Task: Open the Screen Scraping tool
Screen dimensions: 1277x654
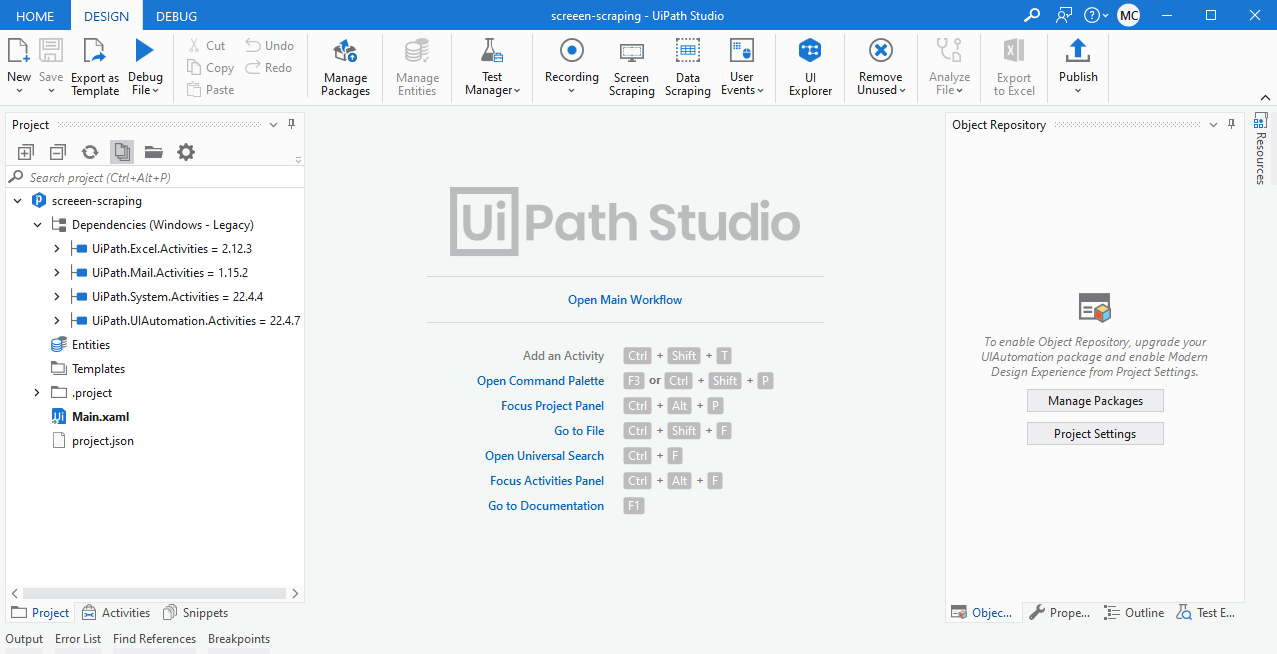Action: click(x=631, y=68)
